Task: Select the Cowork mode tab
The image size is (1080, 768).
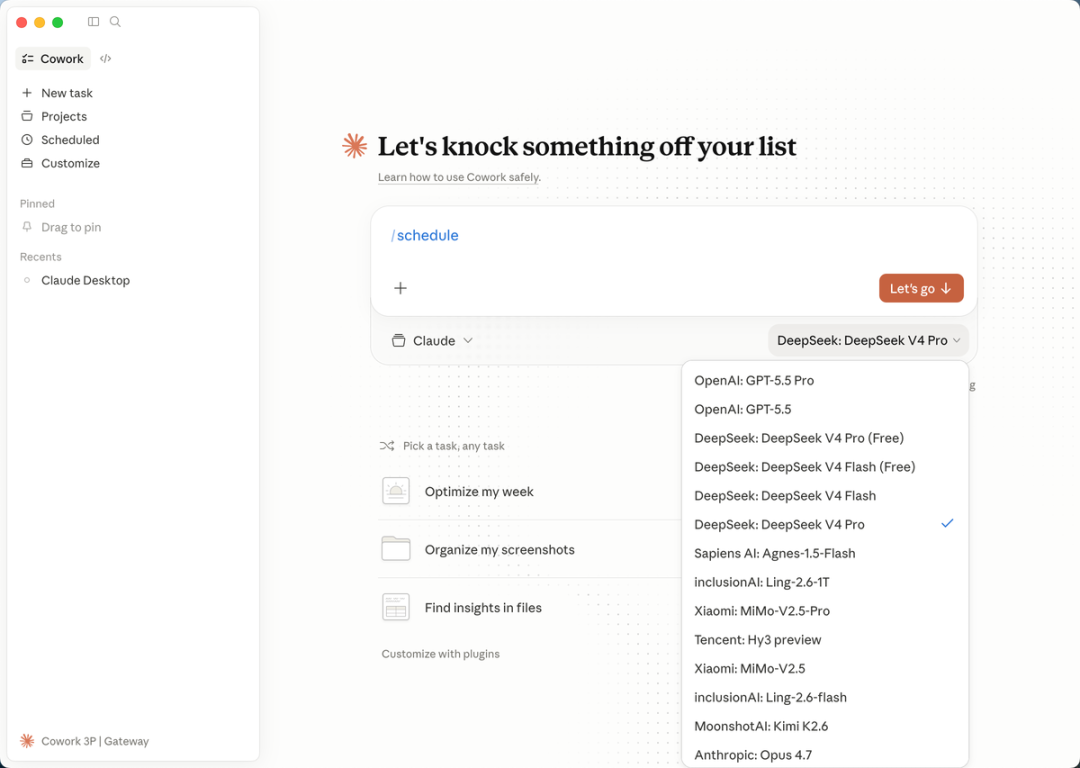Action: coord(53,59)
